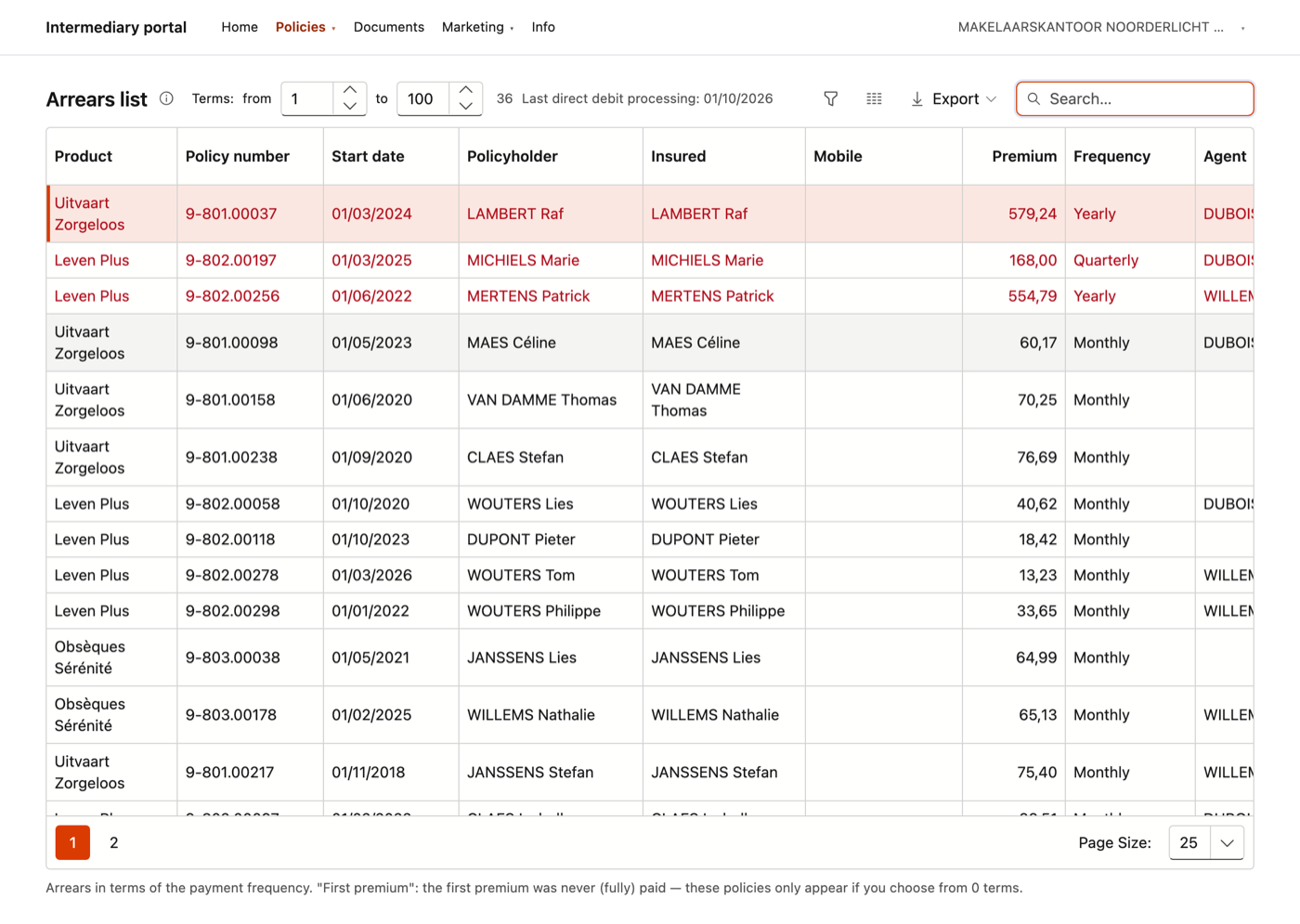Screen dimensions: 1300x924
Task: Focus the Search input field
Action: tap(1135, 98)
